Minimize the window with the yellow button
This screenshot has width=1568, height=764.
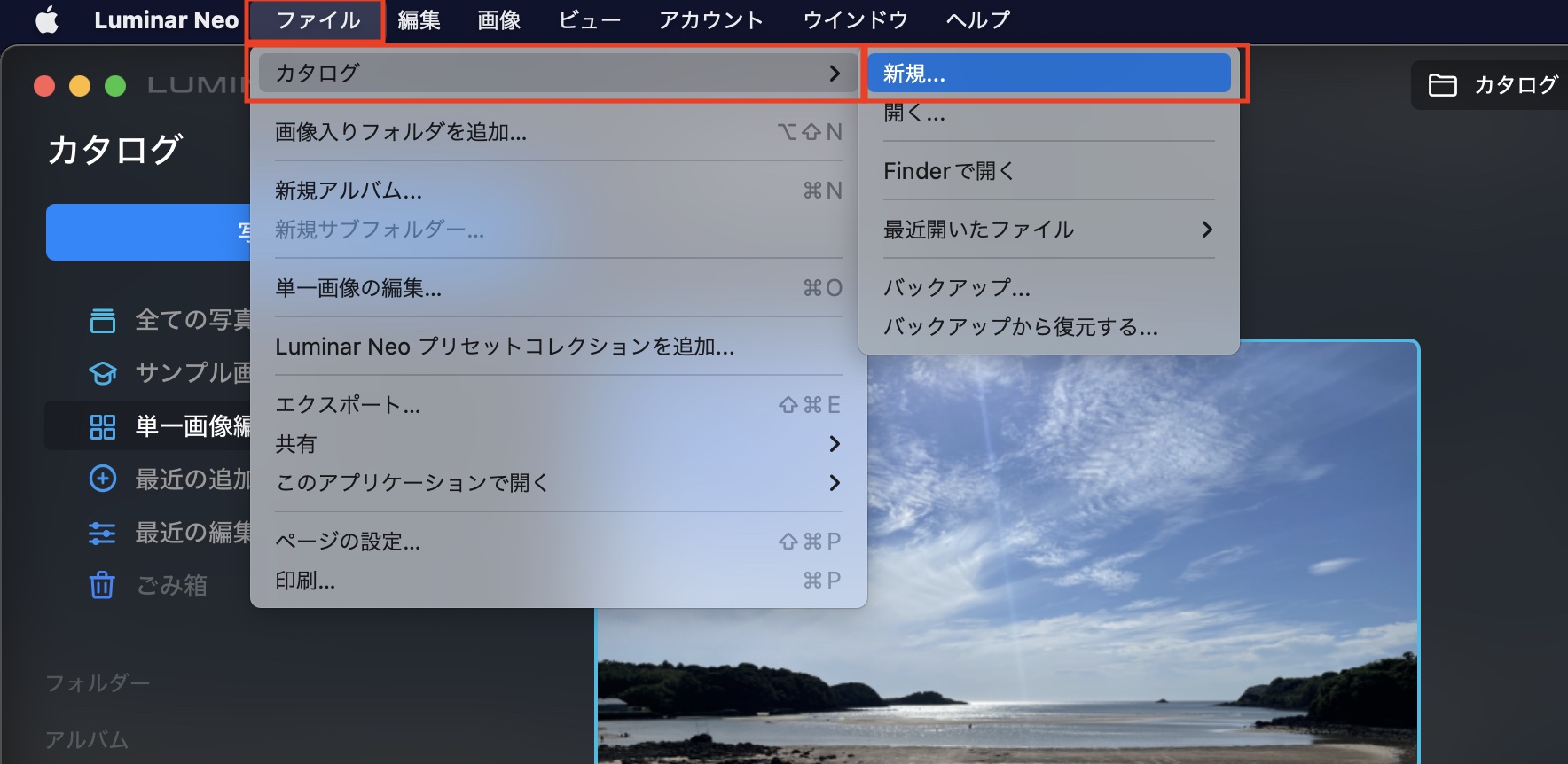pos(80,85)
